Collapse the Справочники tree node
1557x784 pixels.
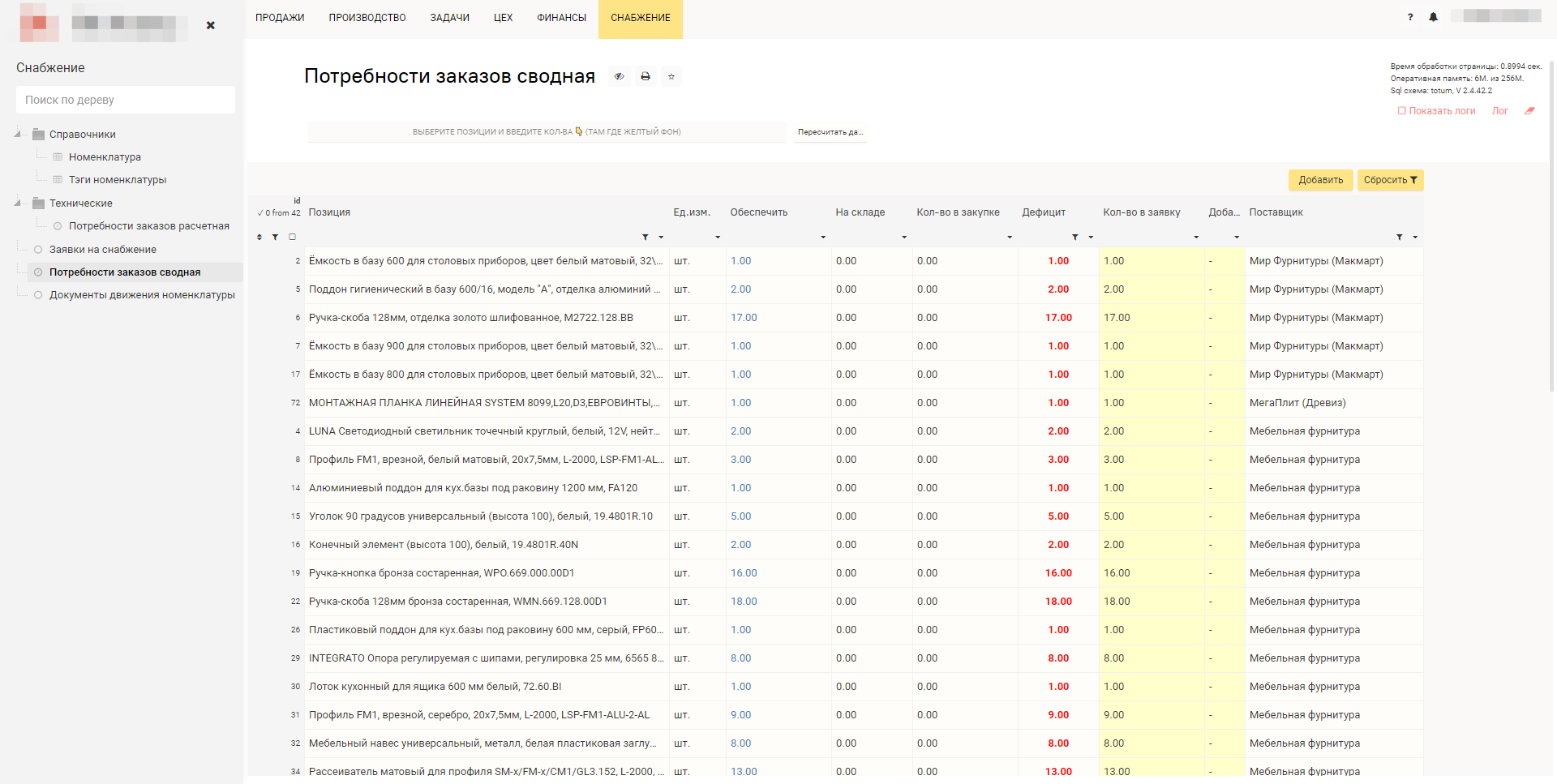tap(18, 135)
